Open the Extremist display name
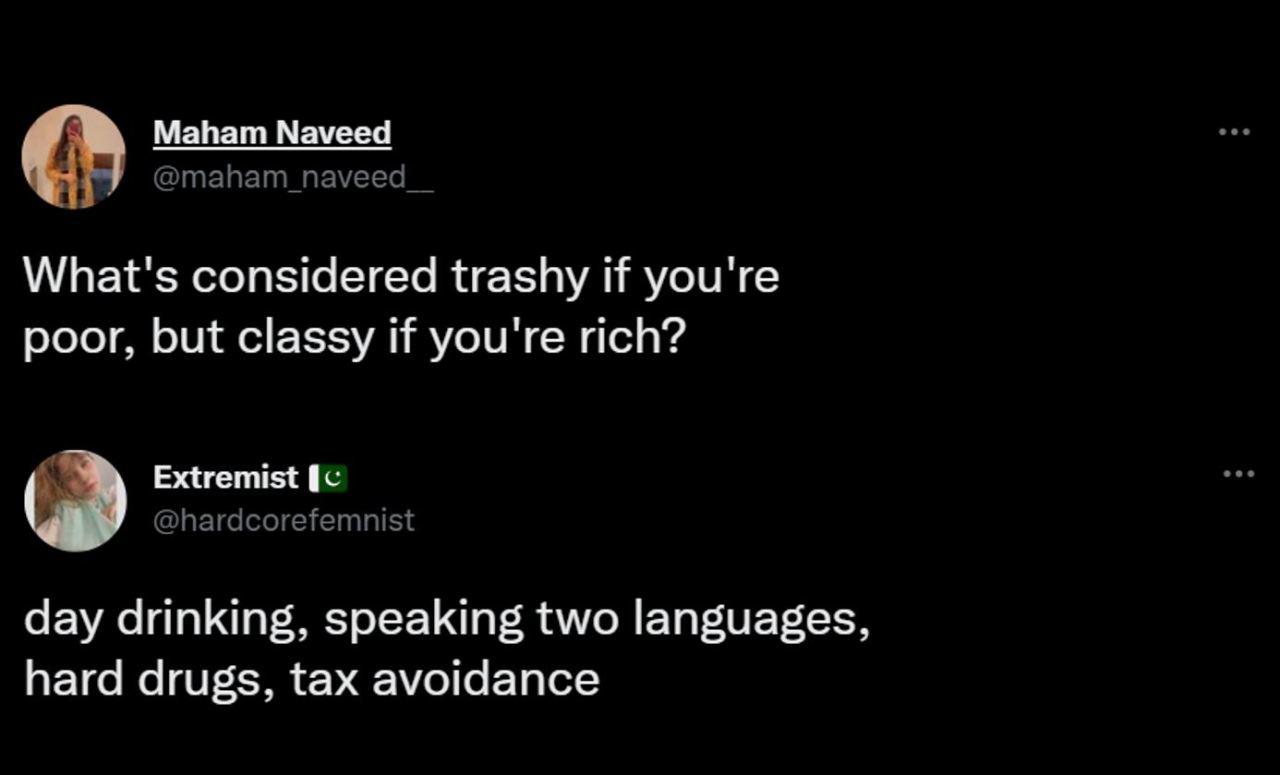This screenshot has width=1280, height=775. tap(226, 478)
